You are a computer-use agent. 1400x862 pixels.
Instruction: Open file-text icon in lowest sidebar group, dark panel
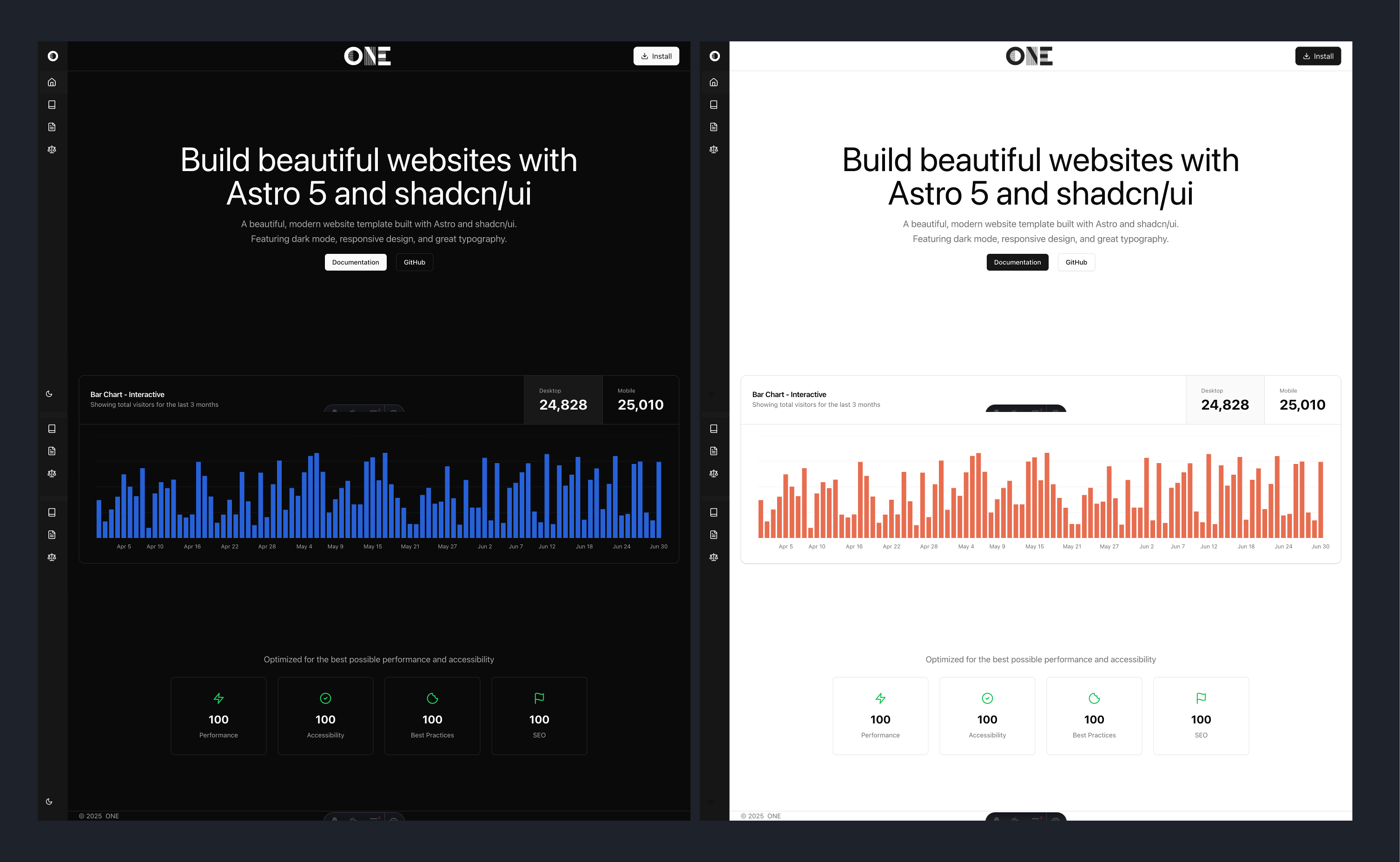(52, 534)
